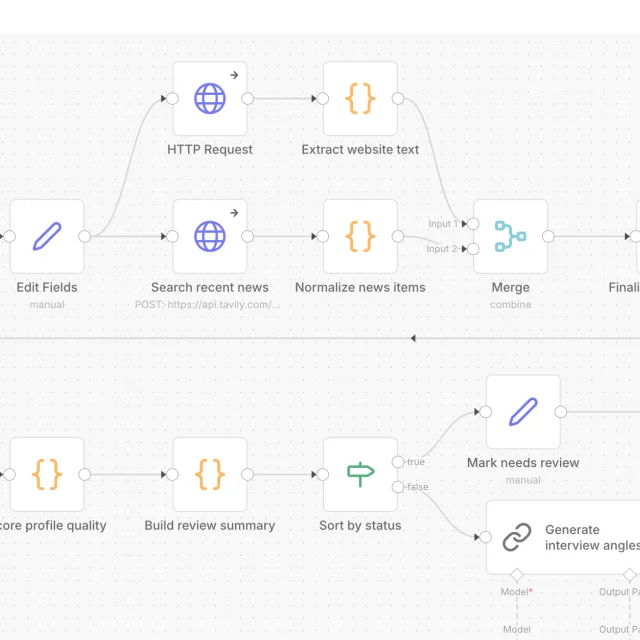The width and height of the screenshot is (640, 640).
Task: Click the output connector of Extract website text
Action: pyautogui.click(x=398, y=98)
